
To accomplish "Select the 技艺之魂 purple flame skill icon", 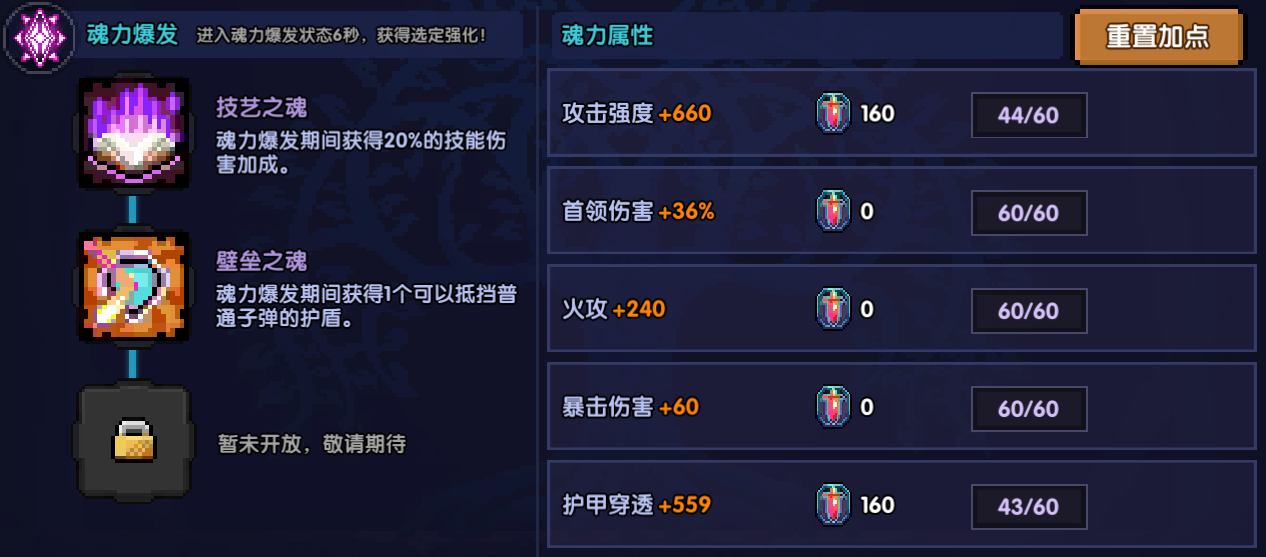I will pyautogui.click(x=133, y=133).
